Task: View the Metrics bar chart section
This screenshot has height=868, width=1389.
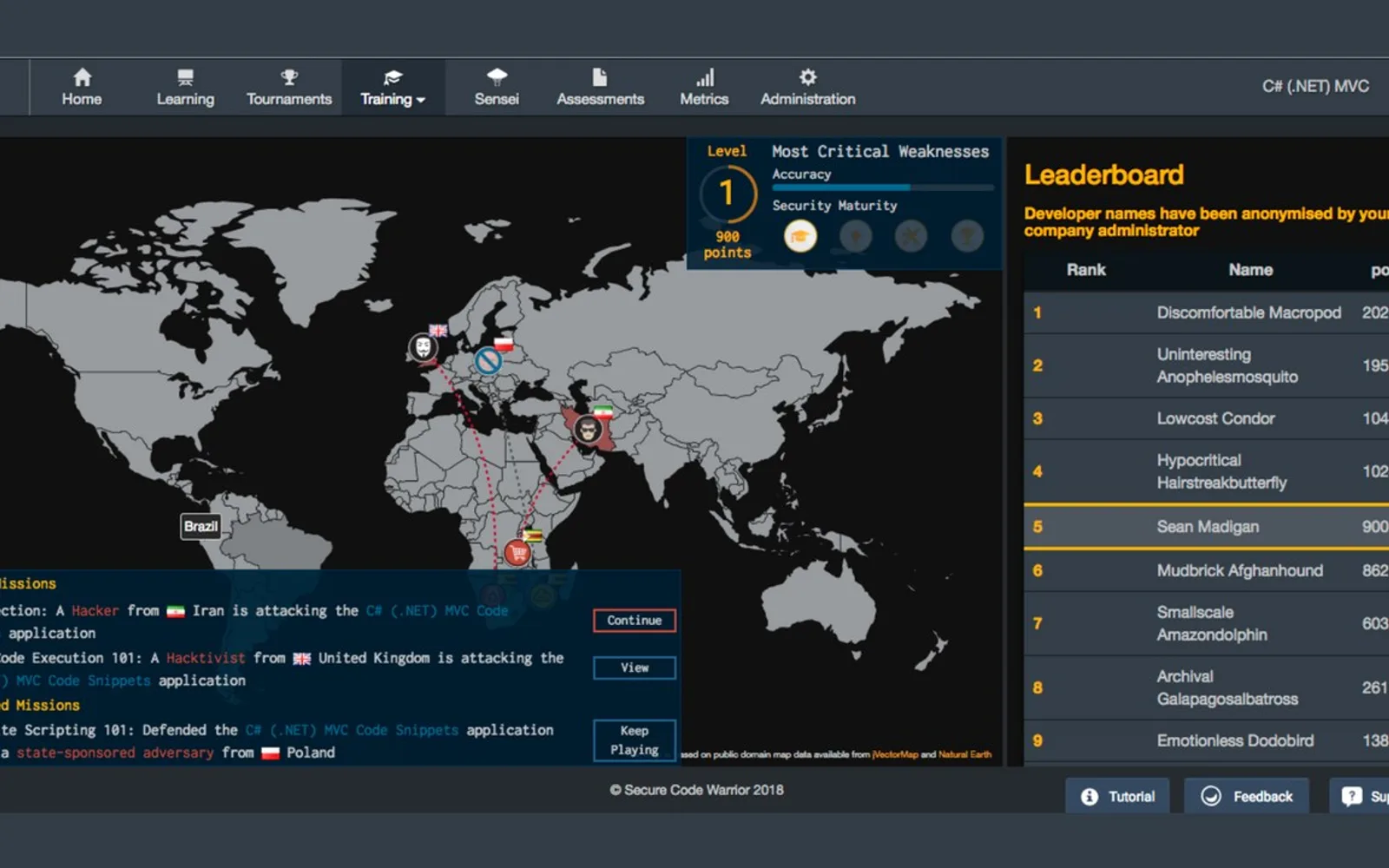Action: click(704, 87)
